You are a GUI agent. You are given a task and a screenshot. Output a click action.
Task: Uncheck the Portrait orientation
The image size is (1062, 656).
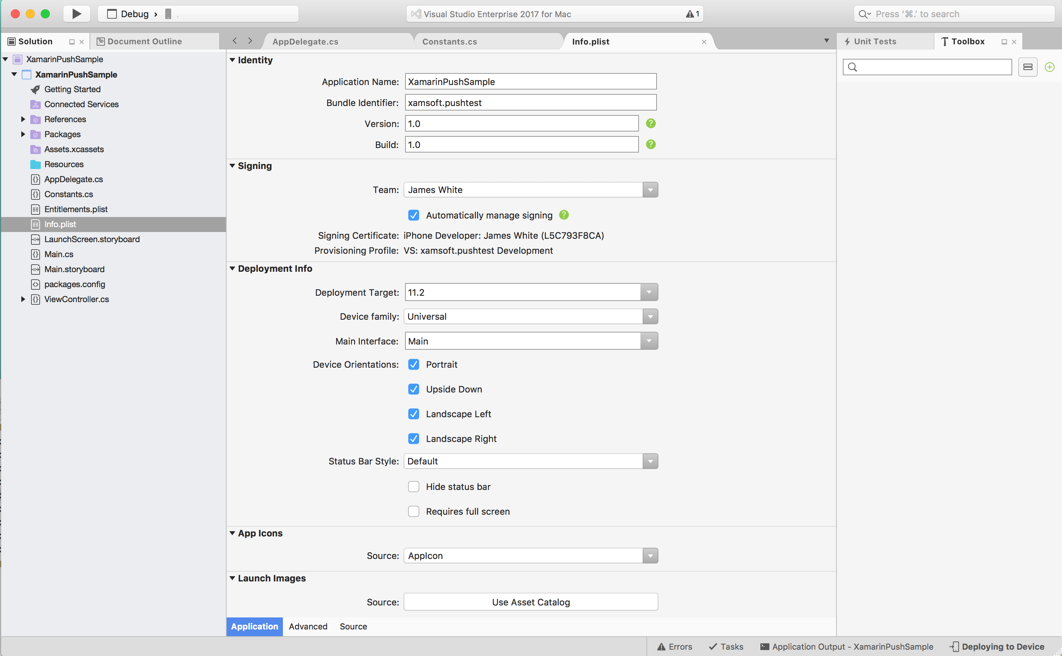click(x=413, y=364)
